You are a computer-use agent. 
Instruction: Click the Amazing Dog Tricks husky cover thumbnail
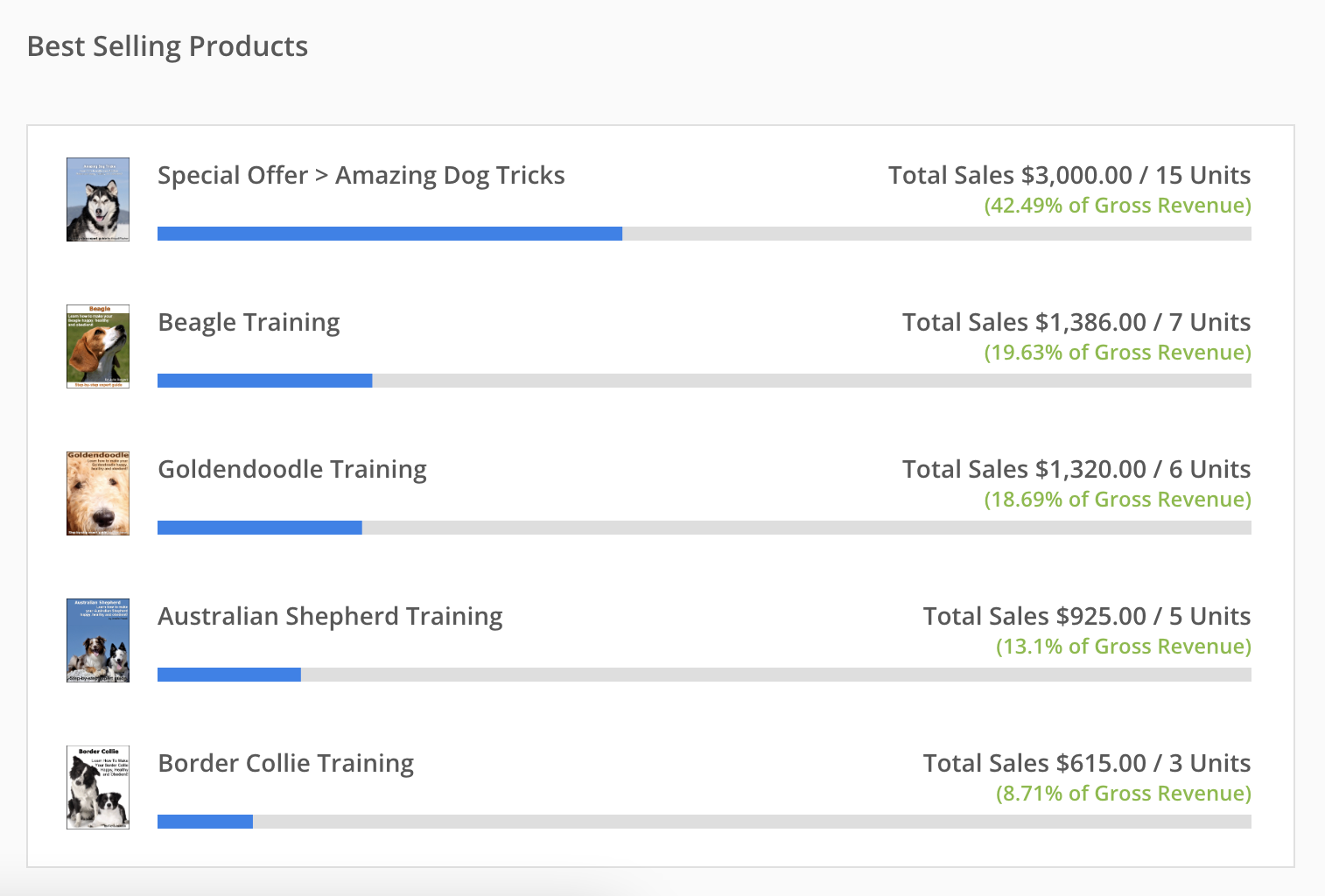[98, 199]
